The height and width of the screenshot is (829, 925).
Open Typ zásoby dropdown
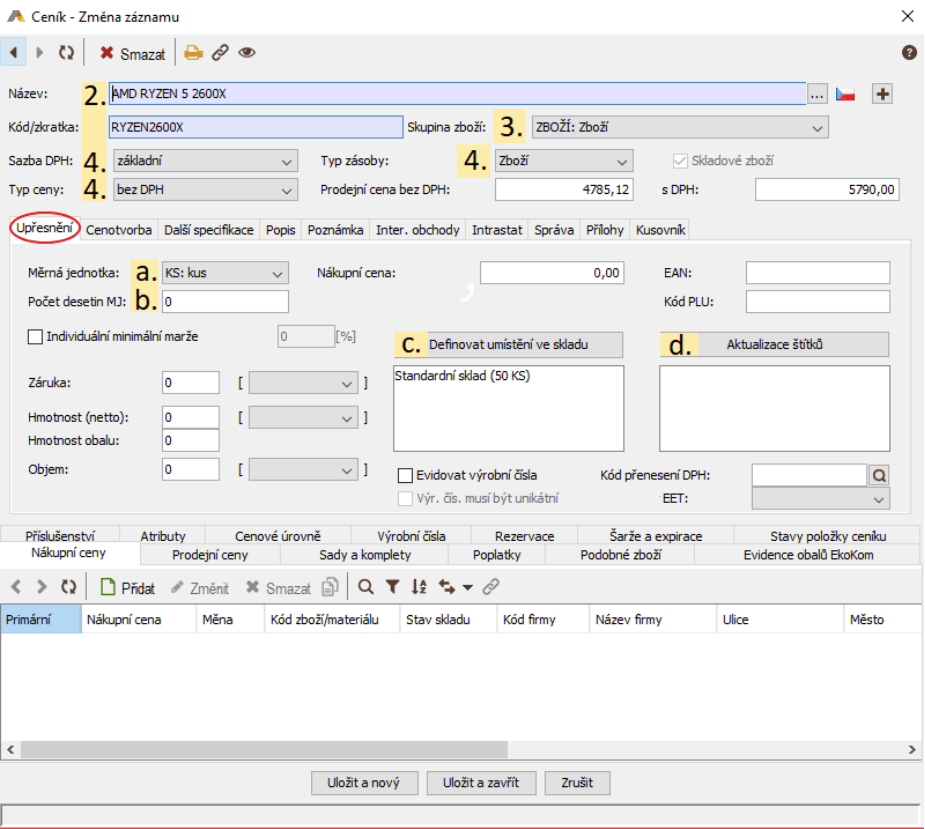pos(563,160)
